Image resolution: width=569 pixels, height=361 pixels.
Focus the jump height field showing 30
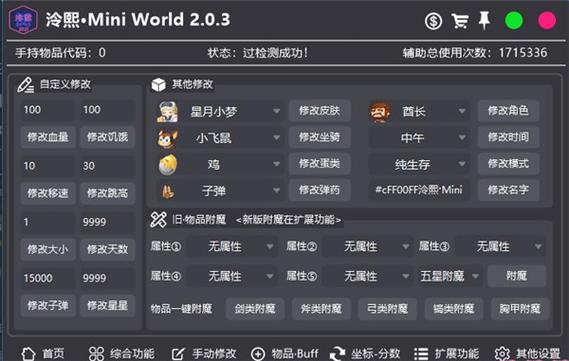(107, 166)
